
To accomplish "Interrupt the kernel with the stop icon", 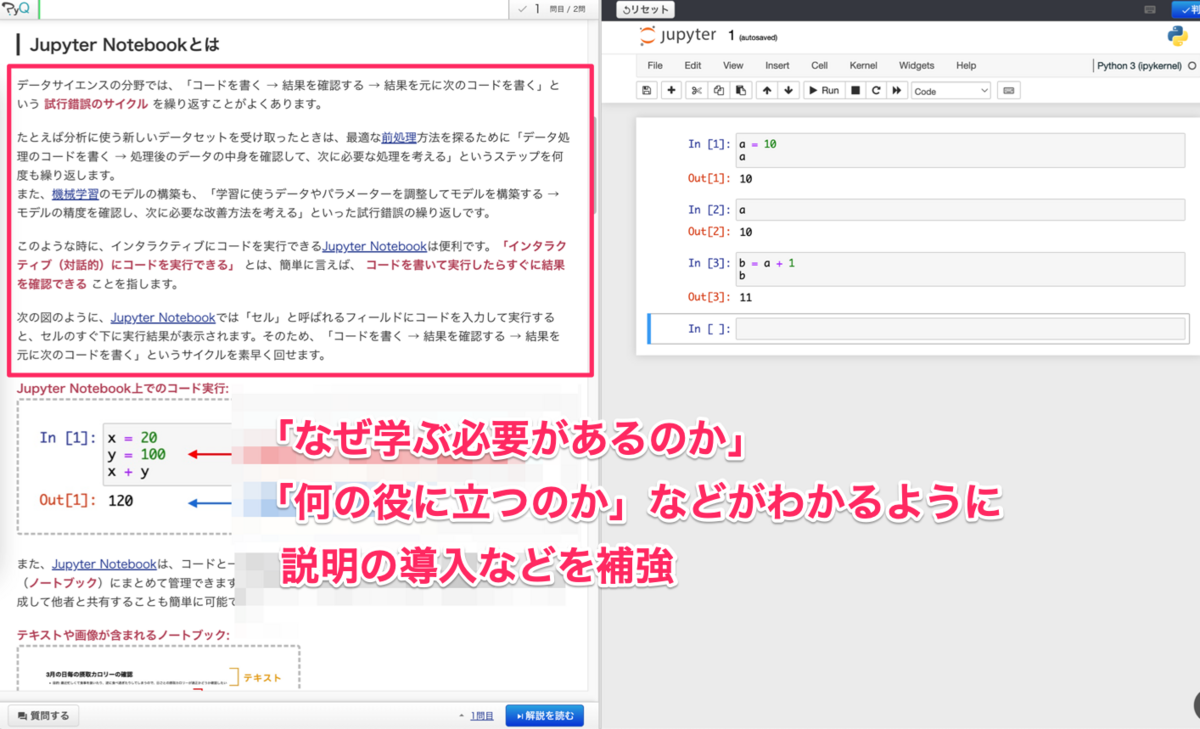I will point(855,90).
